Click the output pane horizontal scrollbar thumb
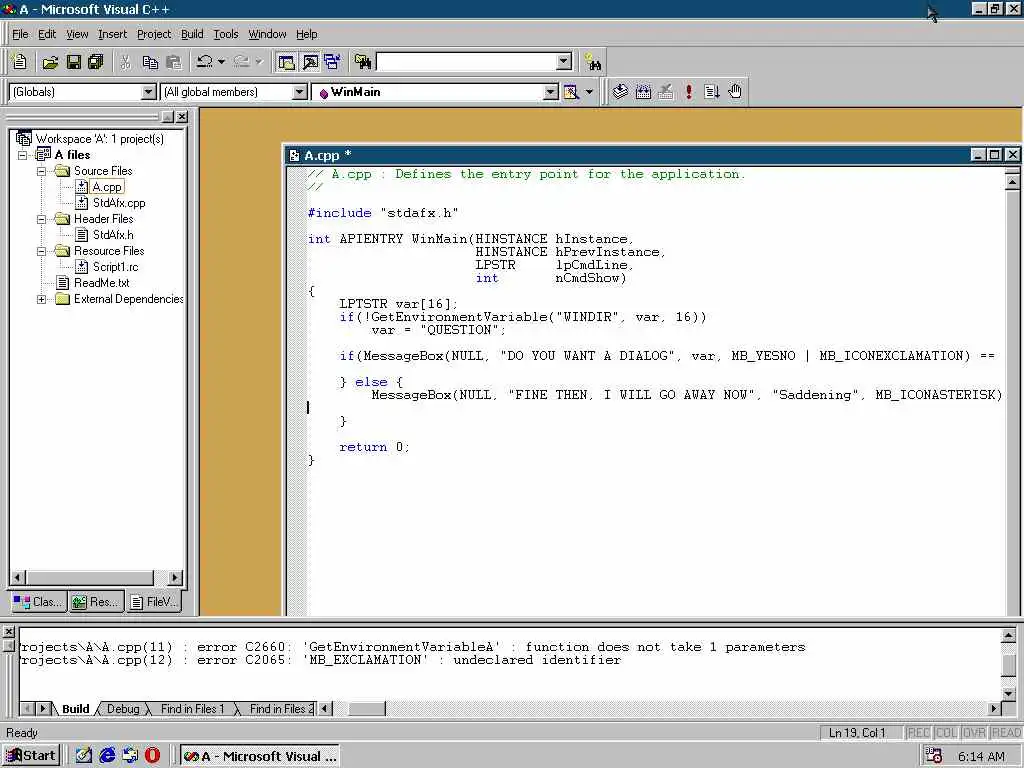1024x768 pixels. tap(367, 709)
